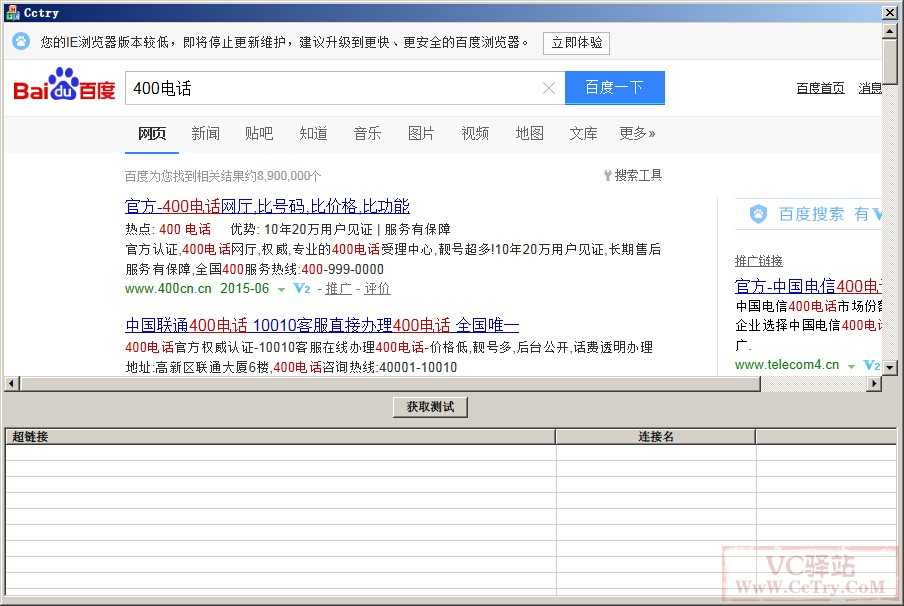Select the 网页 tab

pyautogui.click(x=152, y=134)
